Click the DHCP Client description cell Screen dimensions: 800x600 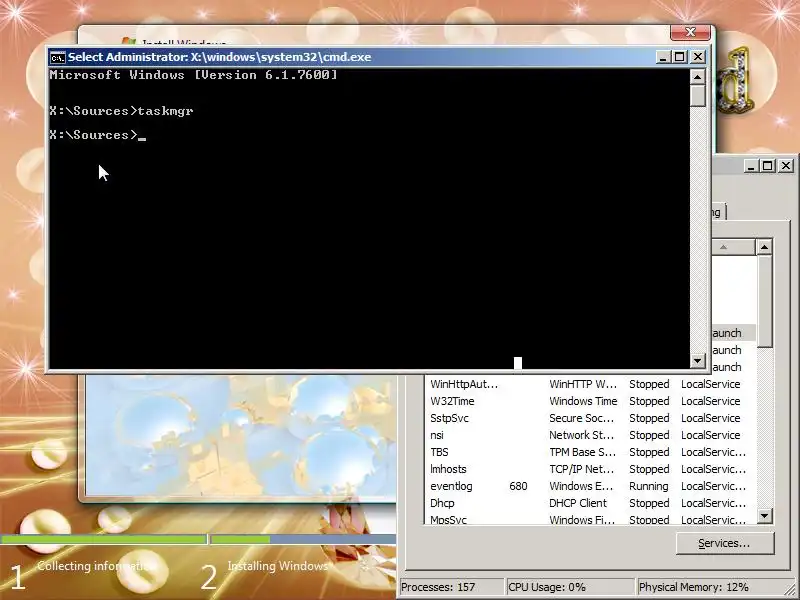point(578,503)
